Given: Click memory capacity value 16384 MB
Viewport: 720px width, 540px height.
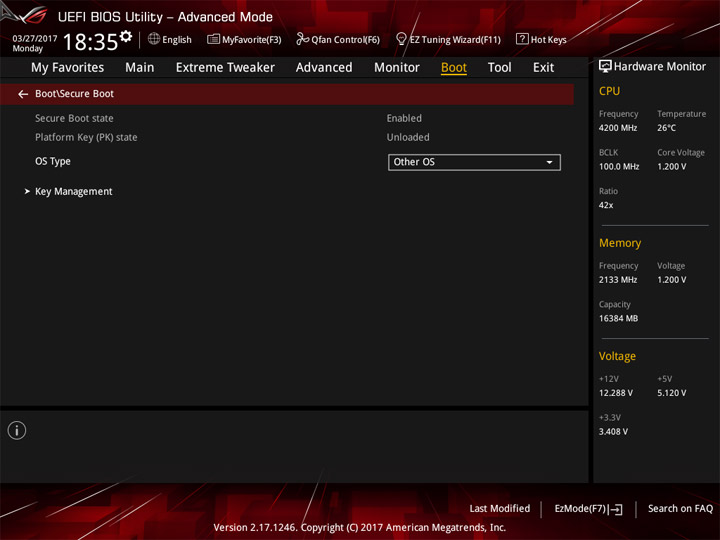Looking at the screenshot, I should [618, 318].
